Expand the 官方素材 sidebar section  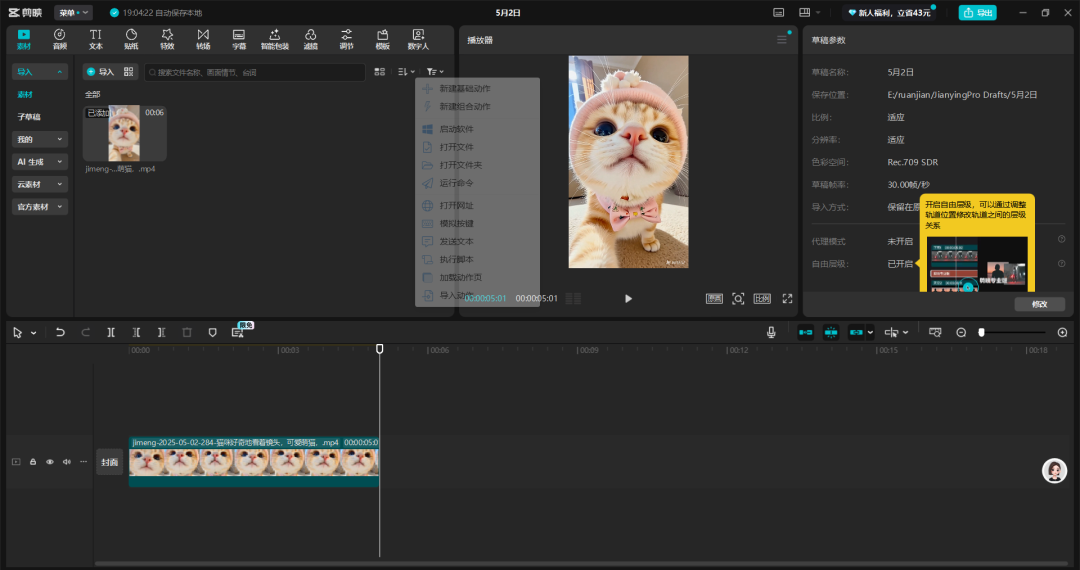40,207
